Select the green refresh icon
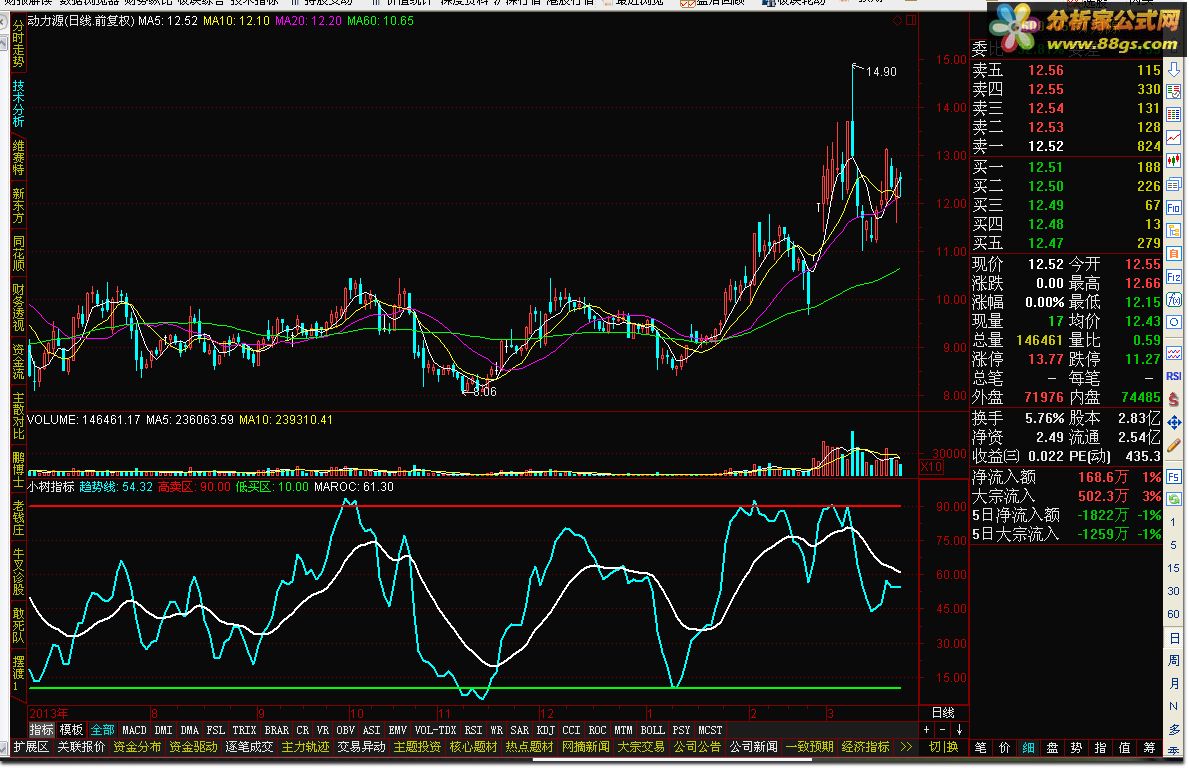Image resolution: width=1189 pixels, height=768 pixels. (x=1174, y=500)
